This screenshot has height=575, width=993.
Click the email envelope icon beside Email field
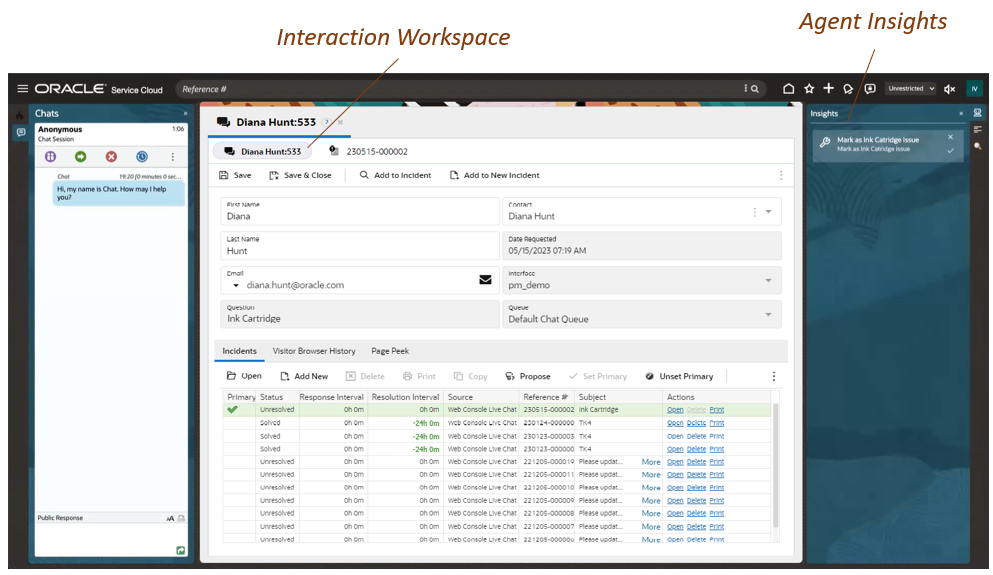pyautogui.click(x=485, y=280)
